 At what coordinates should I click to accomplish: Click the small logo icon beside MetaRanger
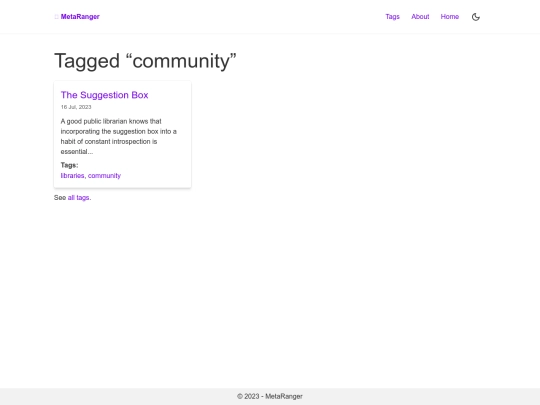[x=56, y=17]
